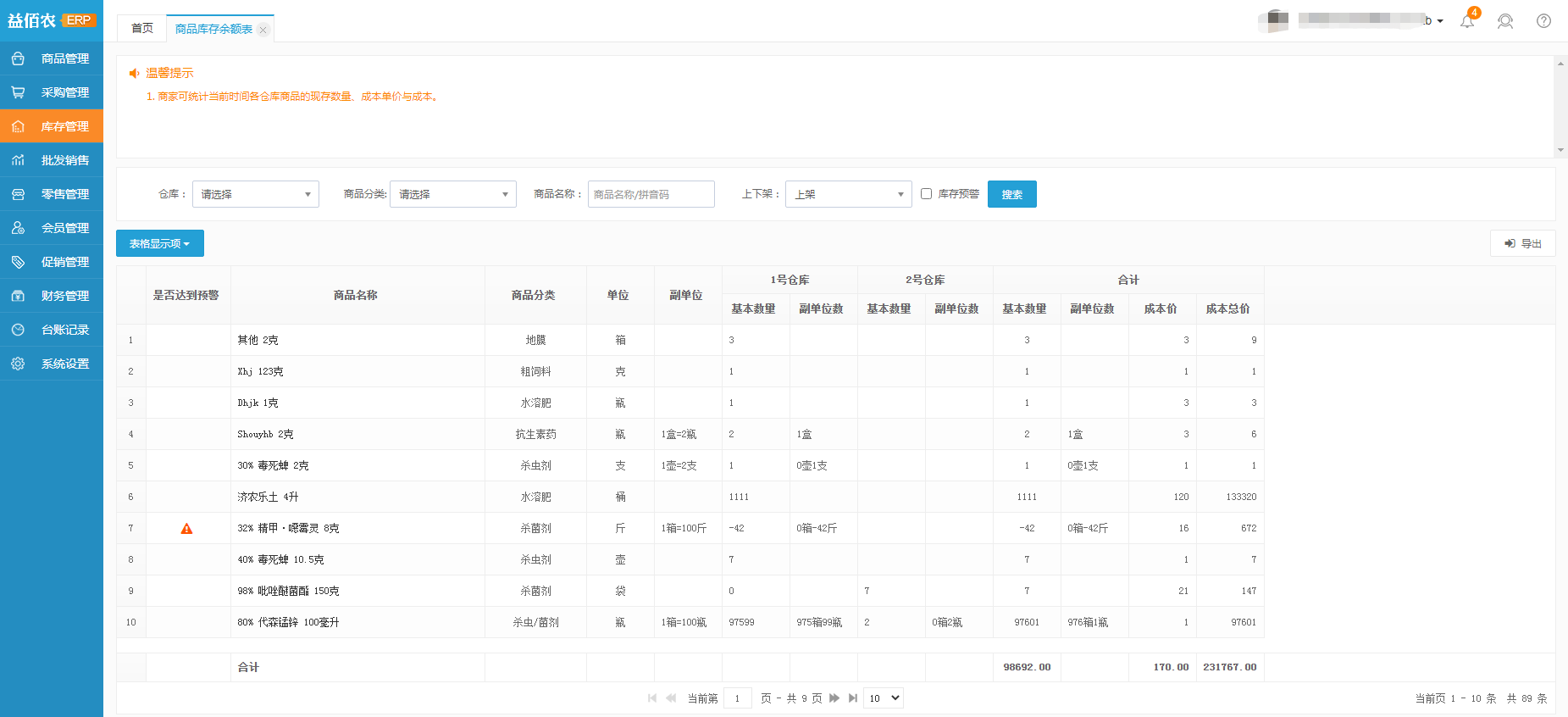Click the customer service headset icon
This screenshot has height=717, width=1568.
pos(1505,21)
